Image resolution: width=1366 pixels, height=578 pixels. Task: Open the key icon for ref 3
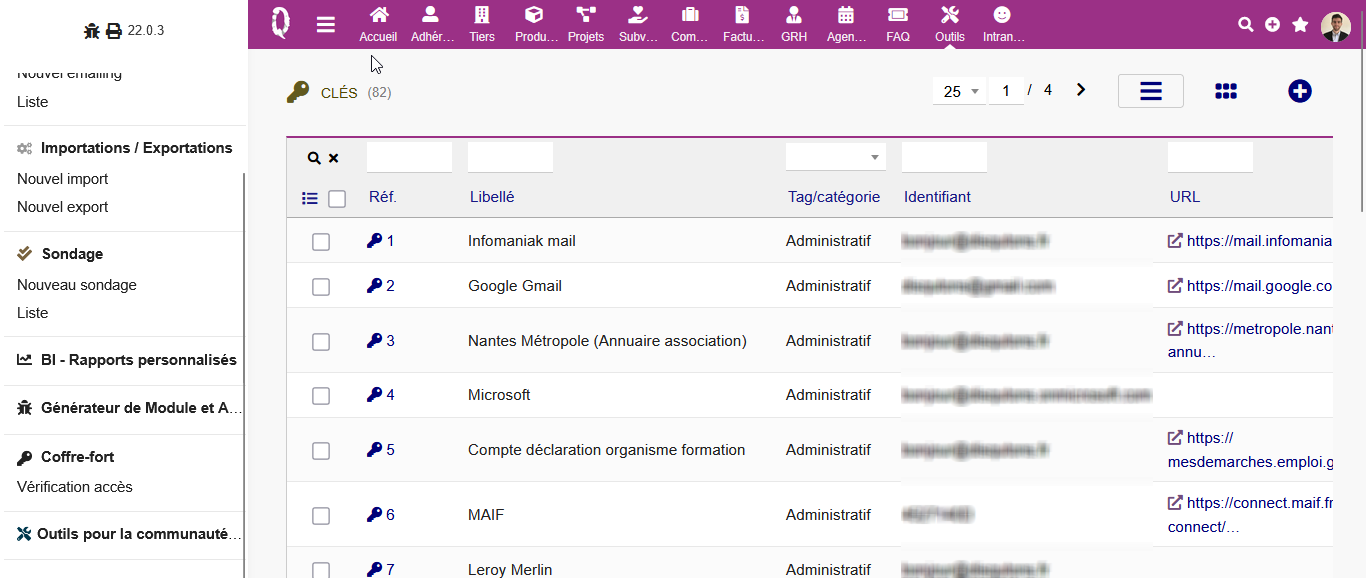point(374,340)
